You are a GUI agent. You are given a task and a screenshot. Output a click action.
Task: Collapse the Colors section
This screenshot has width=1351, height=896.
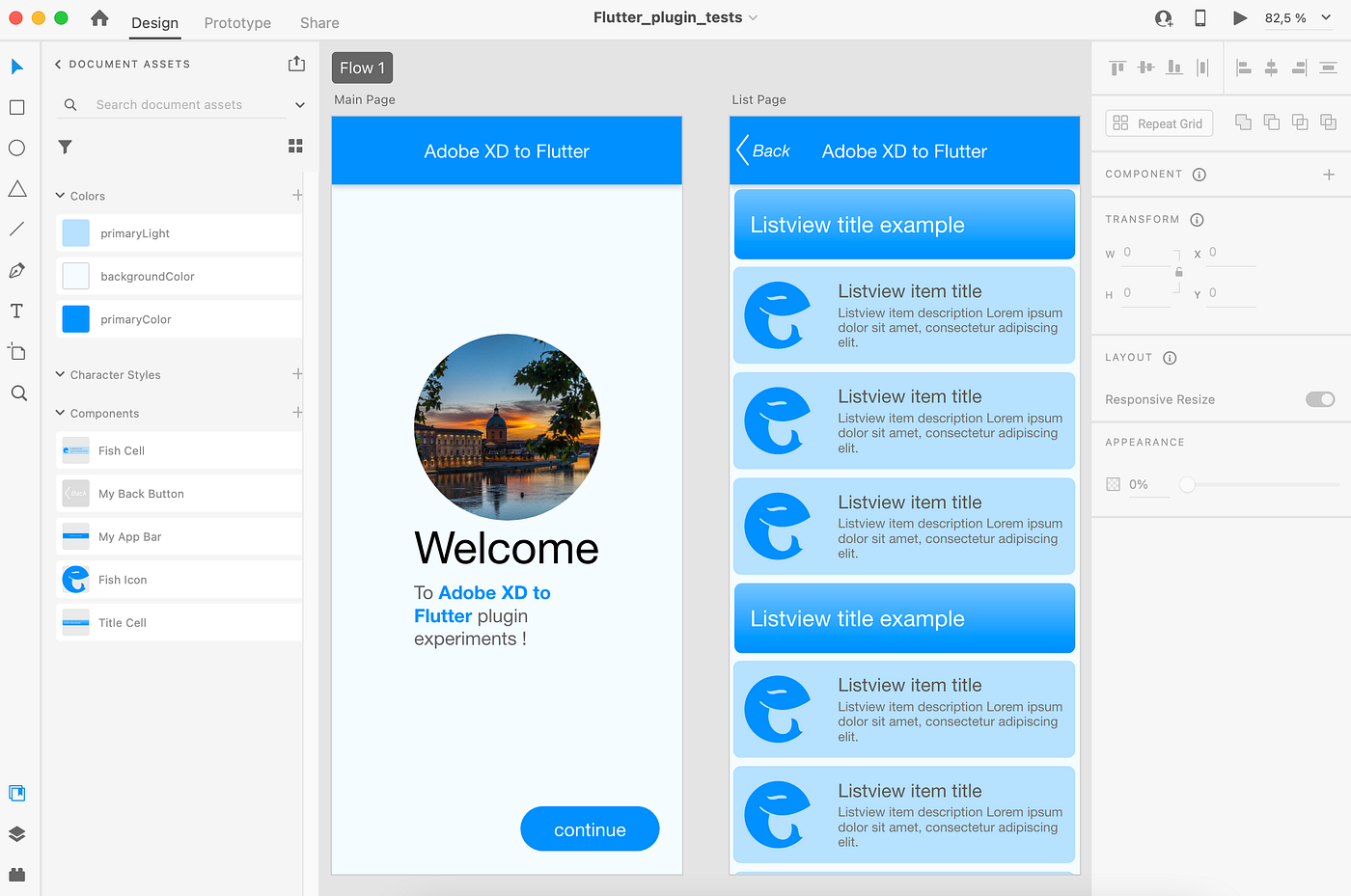point(58,196)
